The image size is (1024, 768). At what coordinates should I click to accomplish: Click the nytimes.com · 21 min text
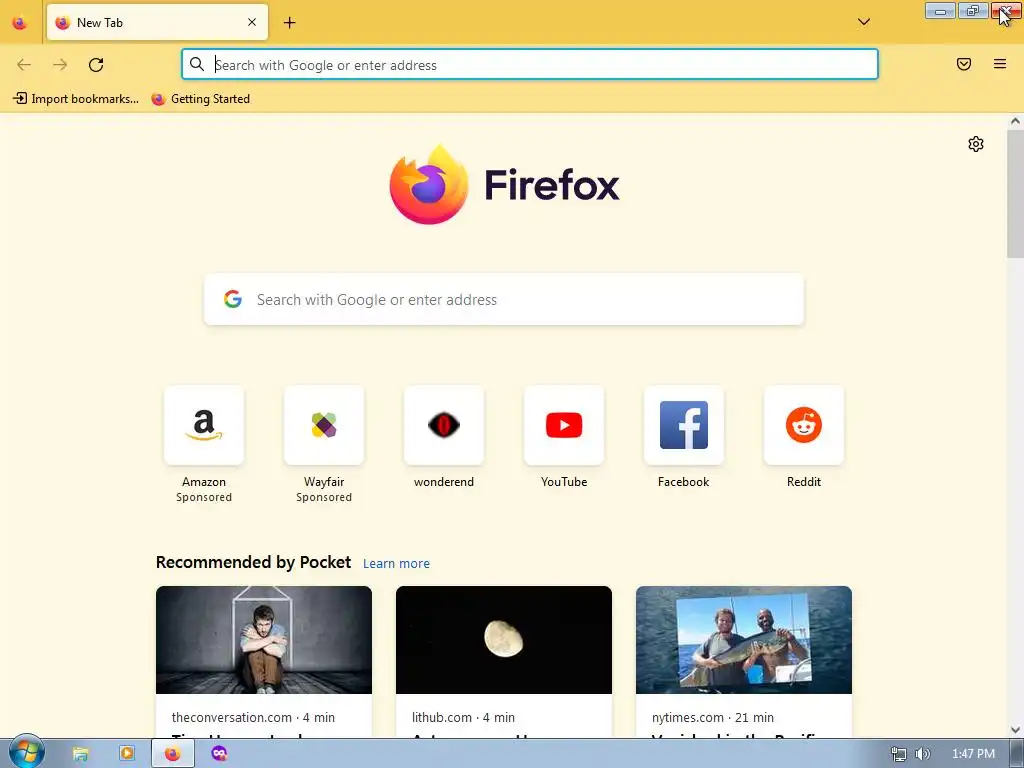pyautogui.click(x=712, y=717)
